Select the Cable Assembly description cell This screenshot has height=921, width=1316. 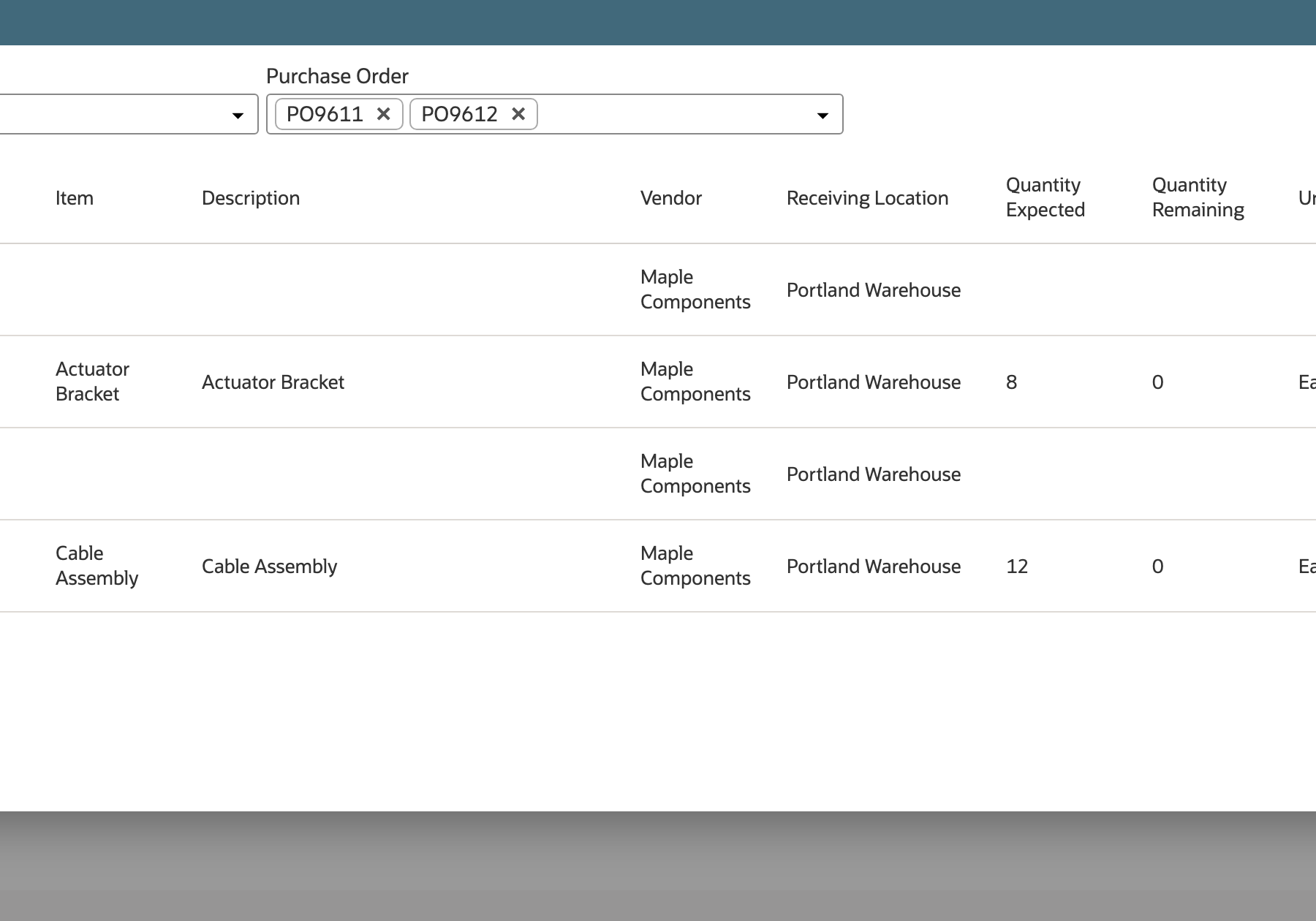tap(269, 566)
